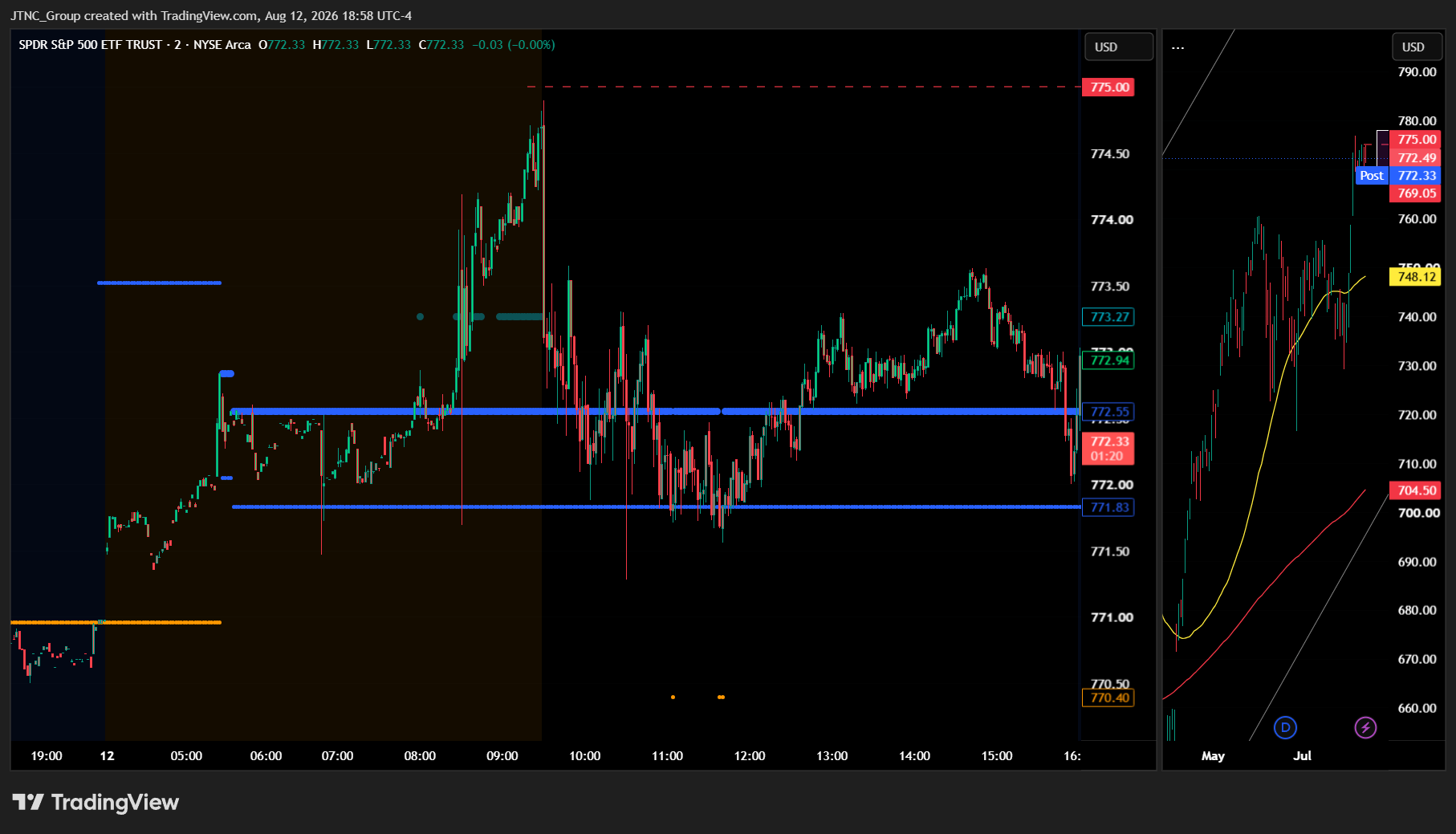Click the blue 772.33 post-market price label
This screenshot has width=1456, height=834.
(1415, 176)
